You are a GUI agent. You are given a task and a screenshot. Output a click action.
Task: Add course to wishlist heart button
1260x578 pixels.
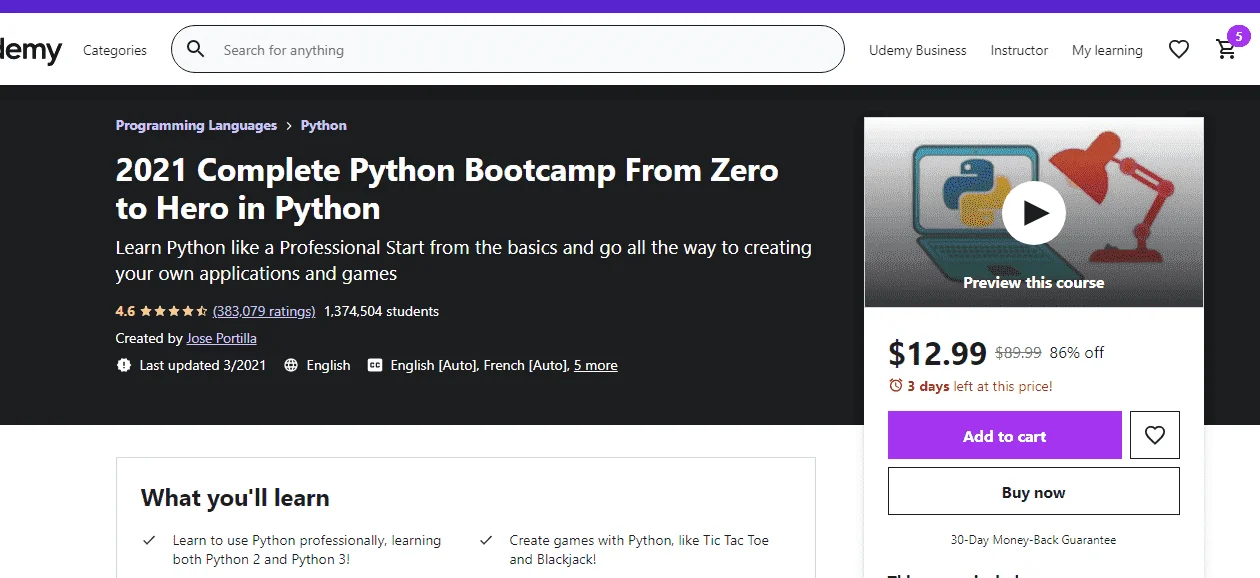[1155, 435]
